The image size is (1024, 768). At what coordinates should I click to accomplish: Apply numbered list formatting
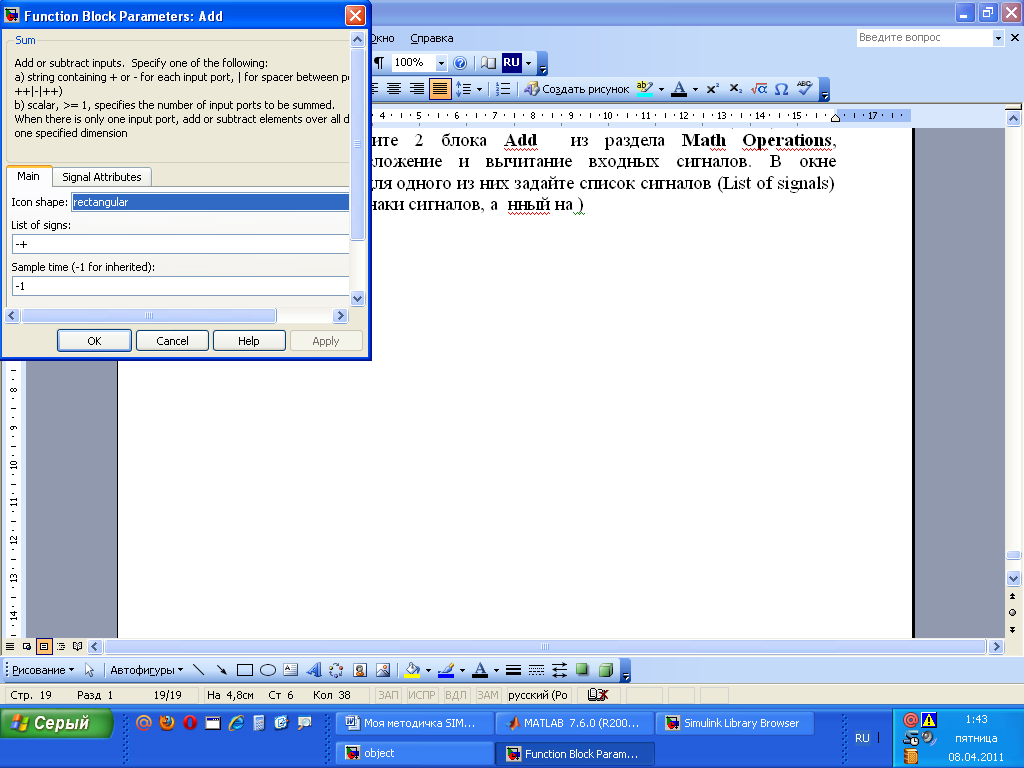502,89
